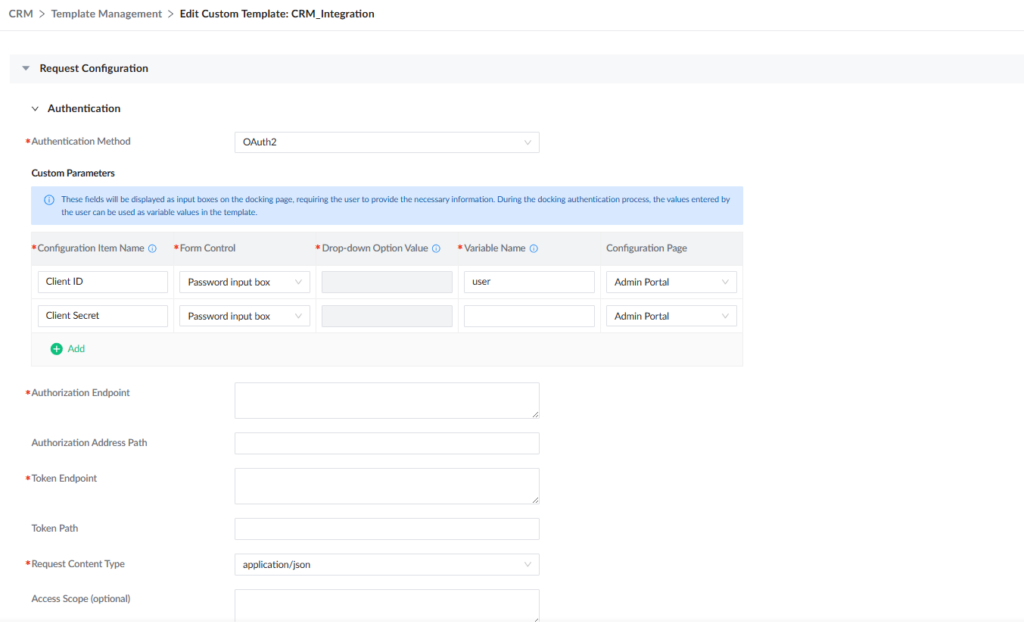This screenshot has width=1024, height=624.
Task: Open Form Control dropdown in Client Secret row
Action: pos(244,316)
